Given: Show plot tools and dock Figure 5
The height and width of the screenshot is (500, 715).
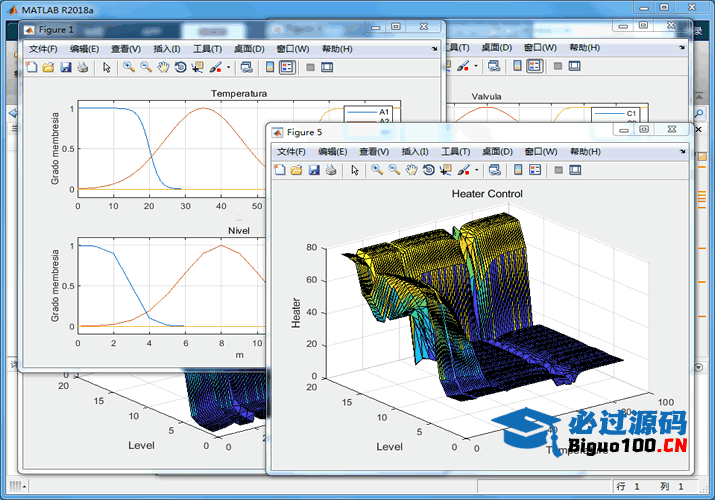Looking at the screenshot, I should tap(575, 170).
